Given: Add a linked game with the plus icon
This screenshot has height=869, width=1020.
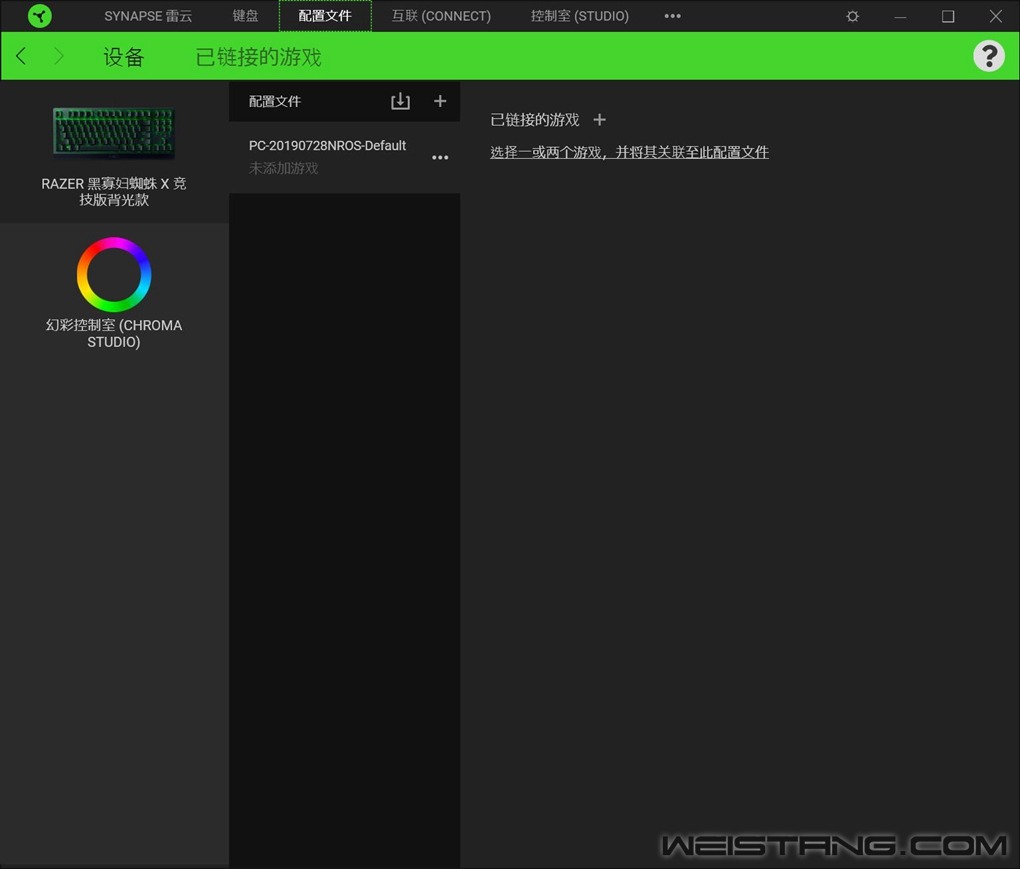Looking at the screenshot, I should pyautogui.click(x=599, y=120).
